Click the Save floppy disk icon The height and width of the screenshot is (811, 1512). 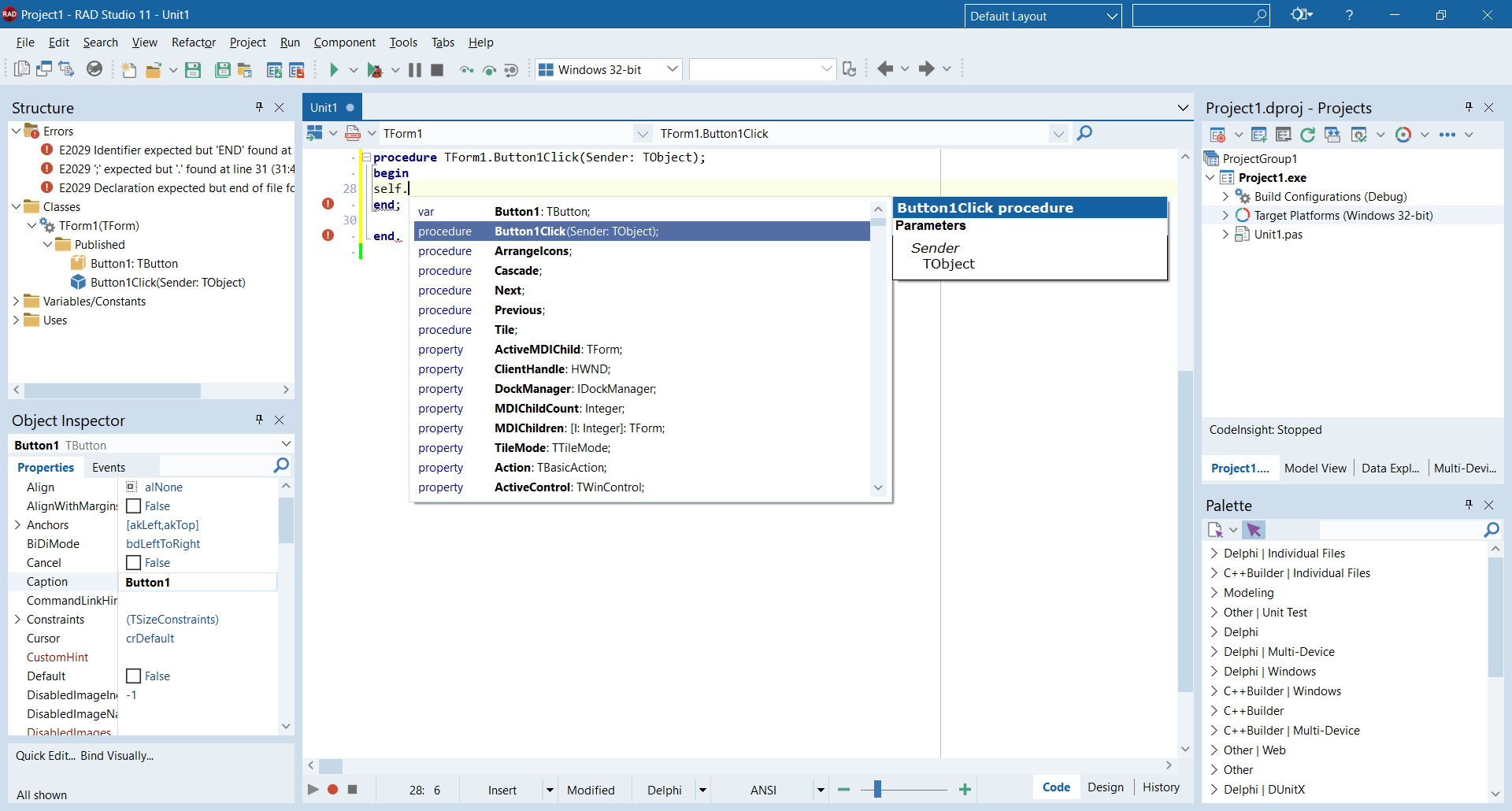pos(192,70)
